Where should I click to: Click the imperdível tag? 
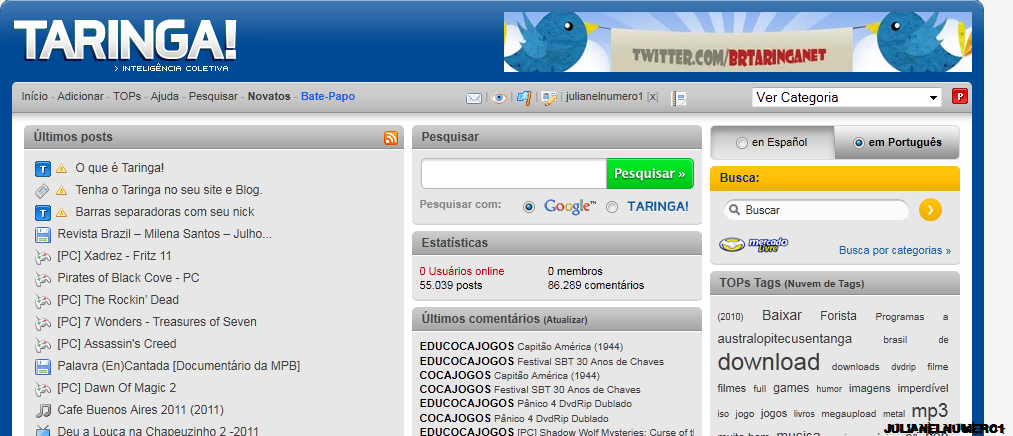[x=923, y=388]
